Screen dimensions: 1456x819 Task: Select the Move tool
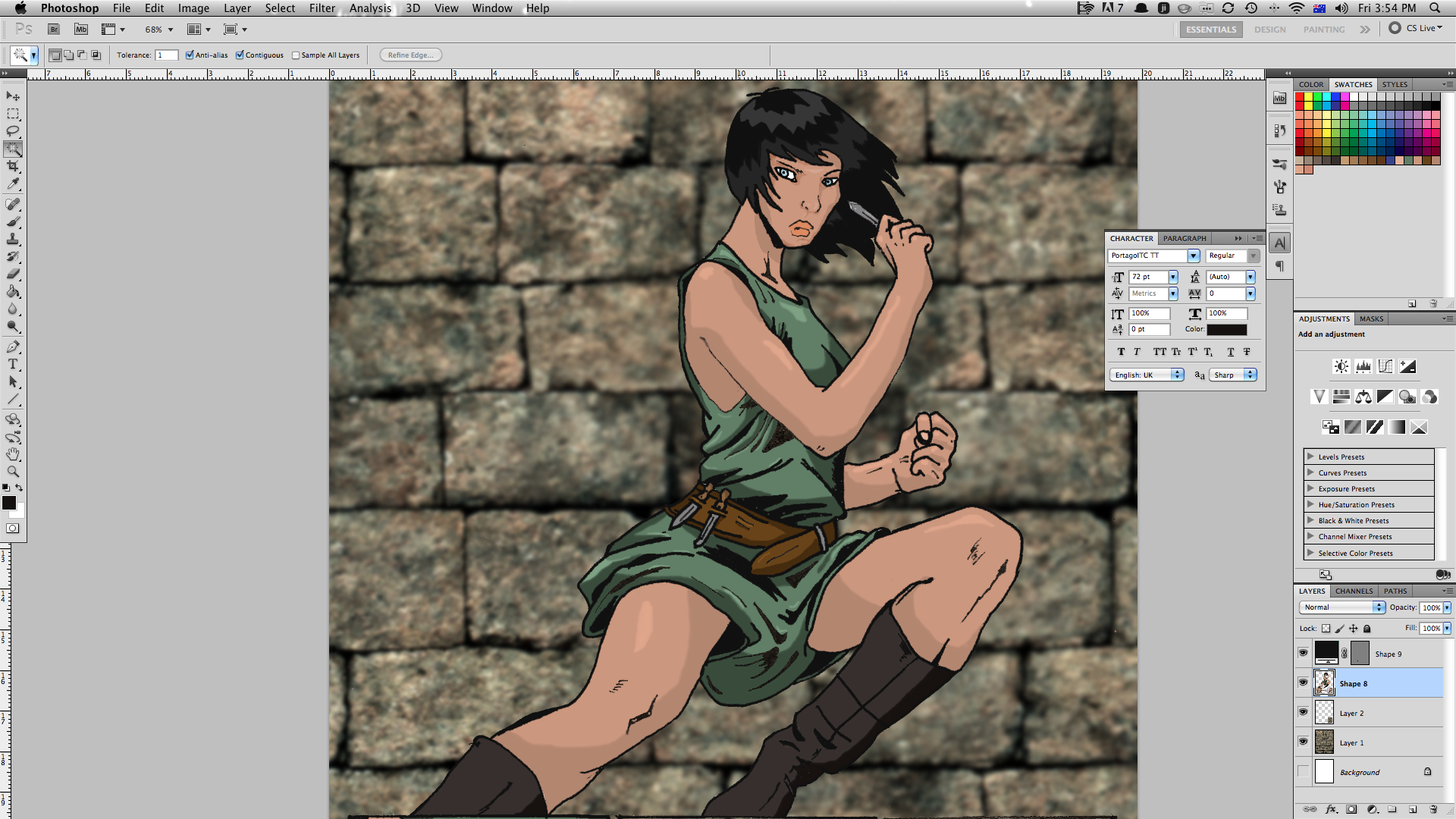(13, 96)
